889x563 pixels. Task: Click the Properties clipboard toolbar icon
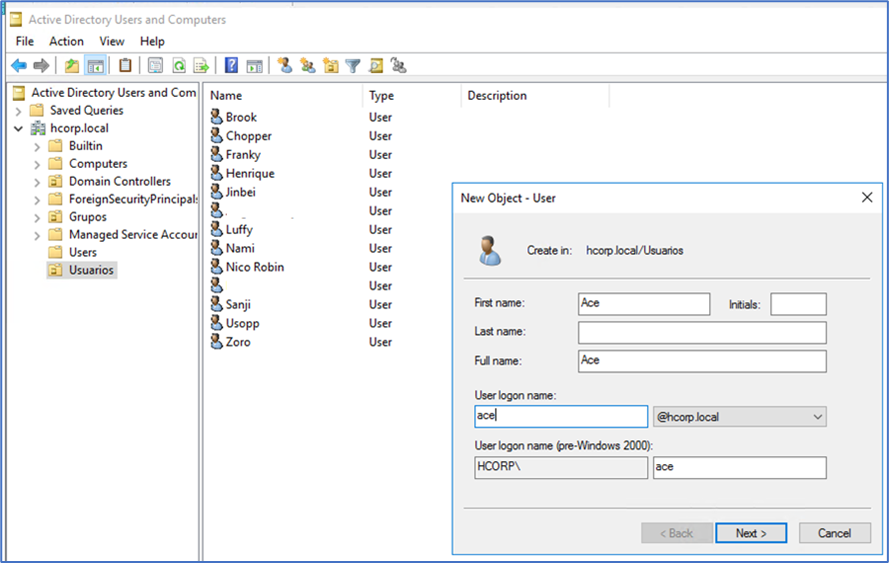tap(125, 66)
